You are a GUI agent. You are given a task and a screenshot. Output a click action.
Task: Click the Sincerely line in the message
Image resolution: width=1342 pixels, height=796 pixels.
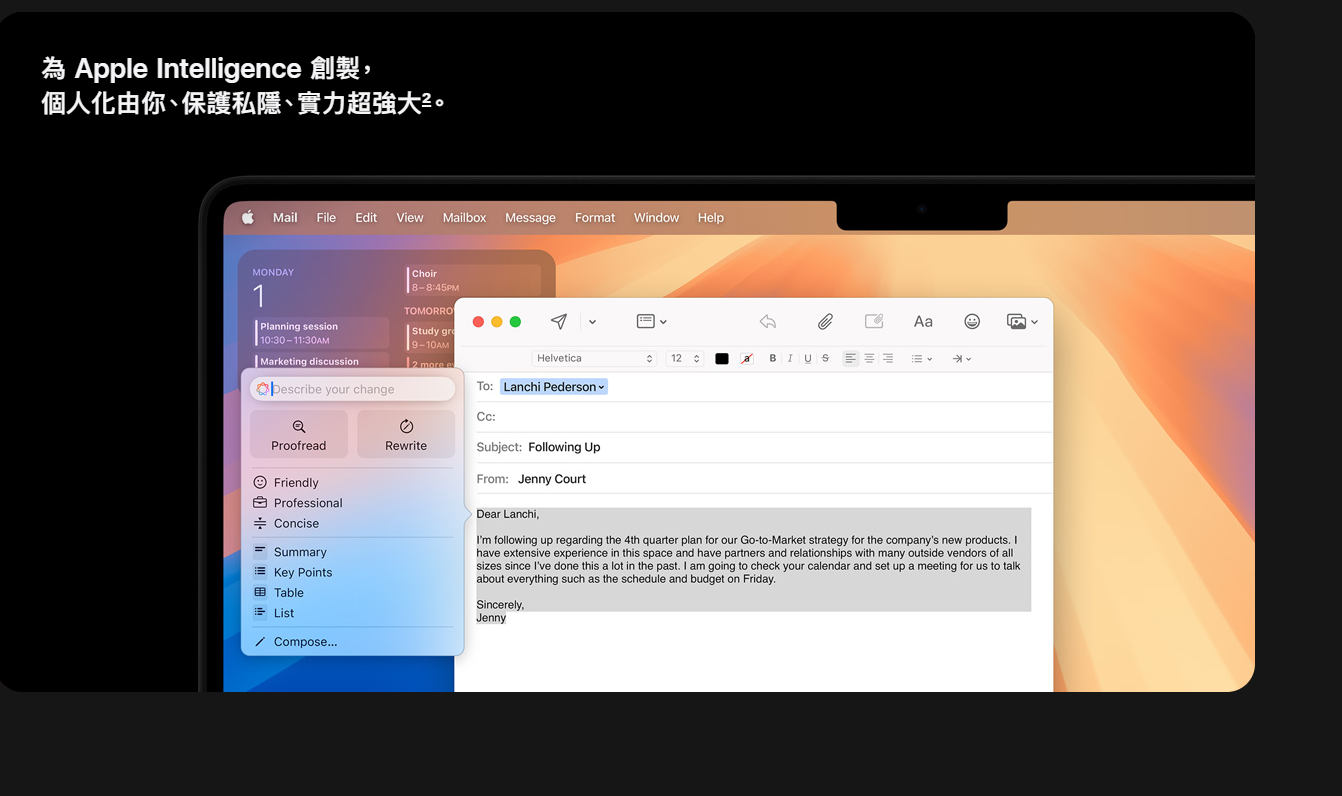500,605
